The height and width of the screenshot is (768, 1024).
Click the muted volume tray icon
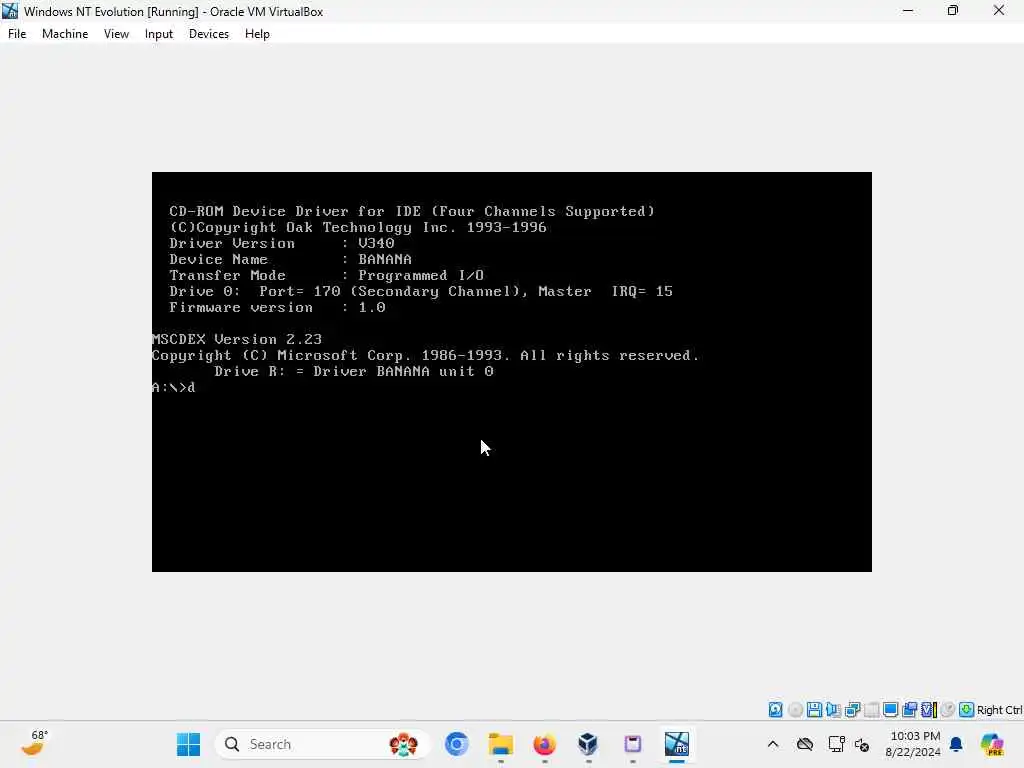[x=862, y=744]
